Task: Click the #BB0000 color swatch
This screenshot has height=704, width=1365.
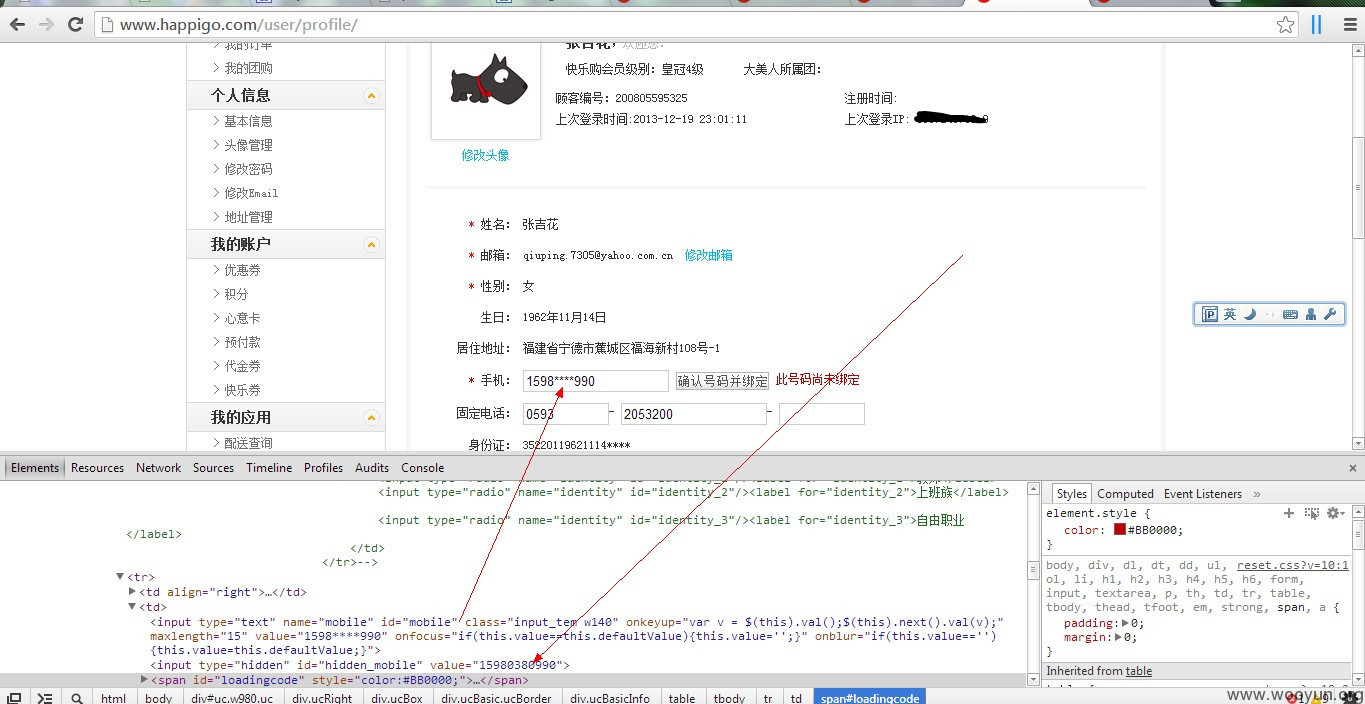Action: pyautogui.click(x=1120, y=530)
